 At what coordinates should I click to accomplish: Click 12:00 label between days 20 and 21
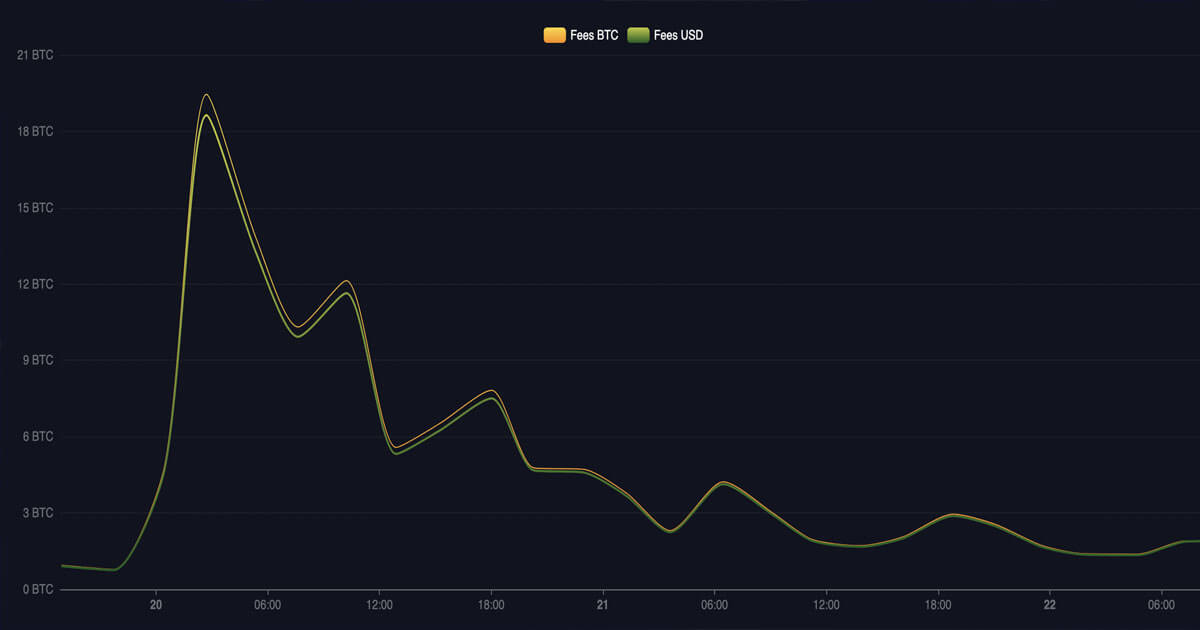point(379,605)
